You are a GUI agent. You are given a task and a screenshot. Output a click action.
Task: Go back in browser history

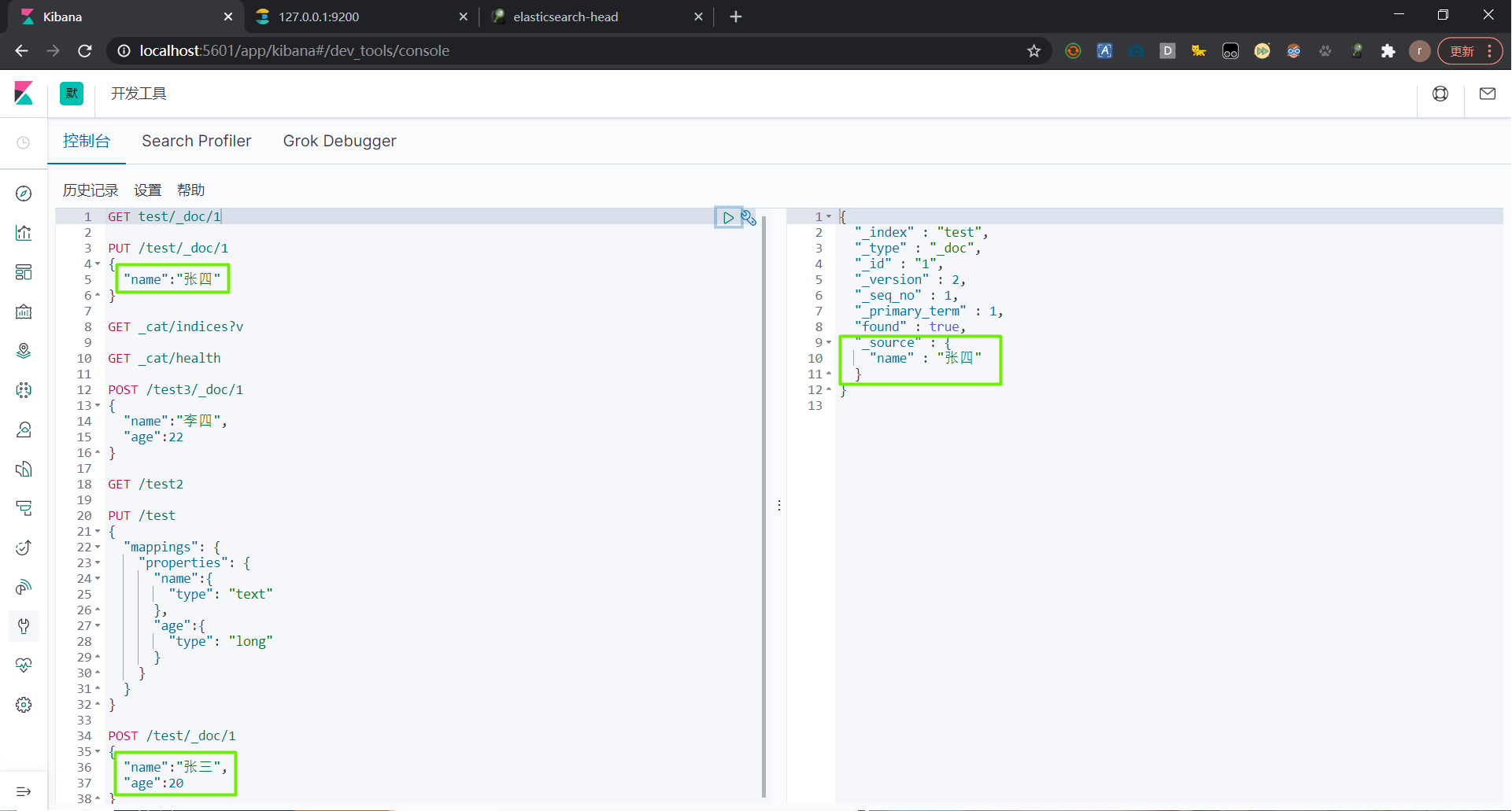point(22,51)
